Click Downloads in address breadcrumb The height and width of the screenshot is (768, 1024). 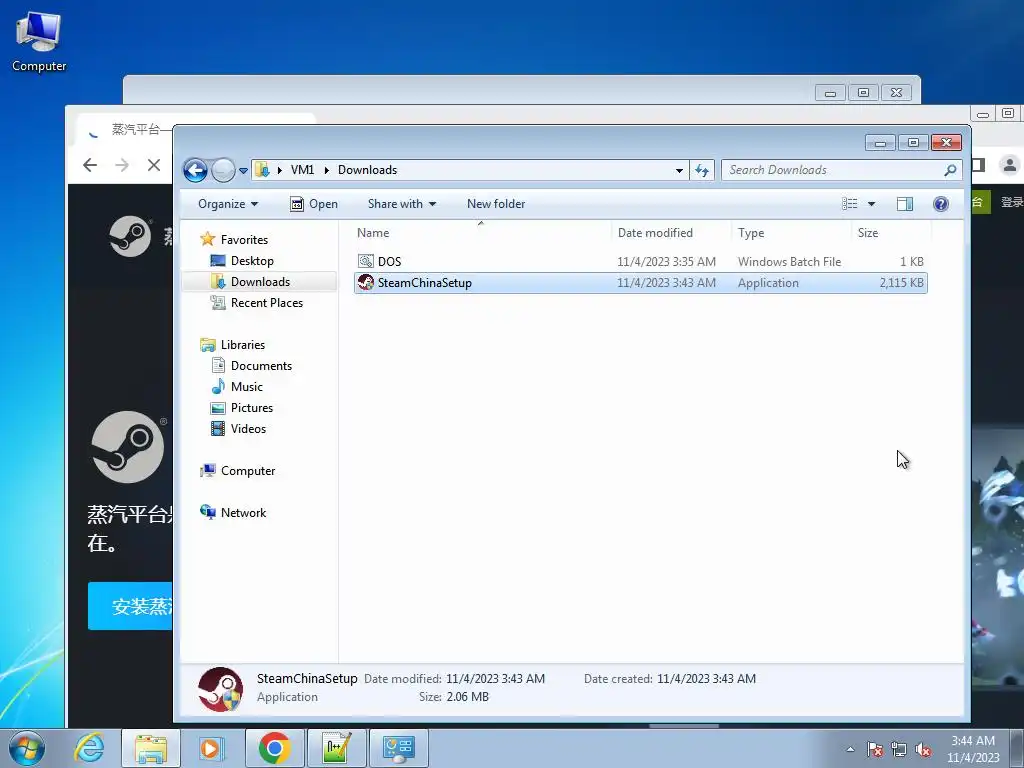[367, 170]
